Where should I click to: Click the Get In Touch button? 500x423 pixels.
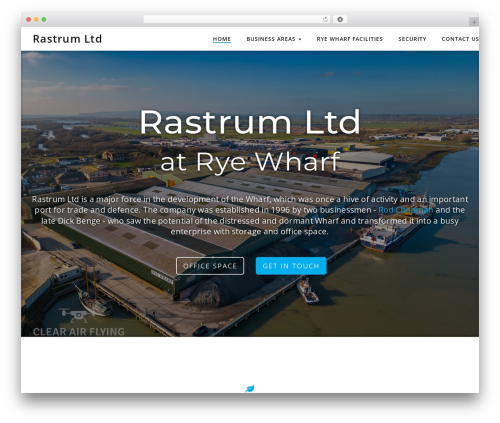pos(291,266)
